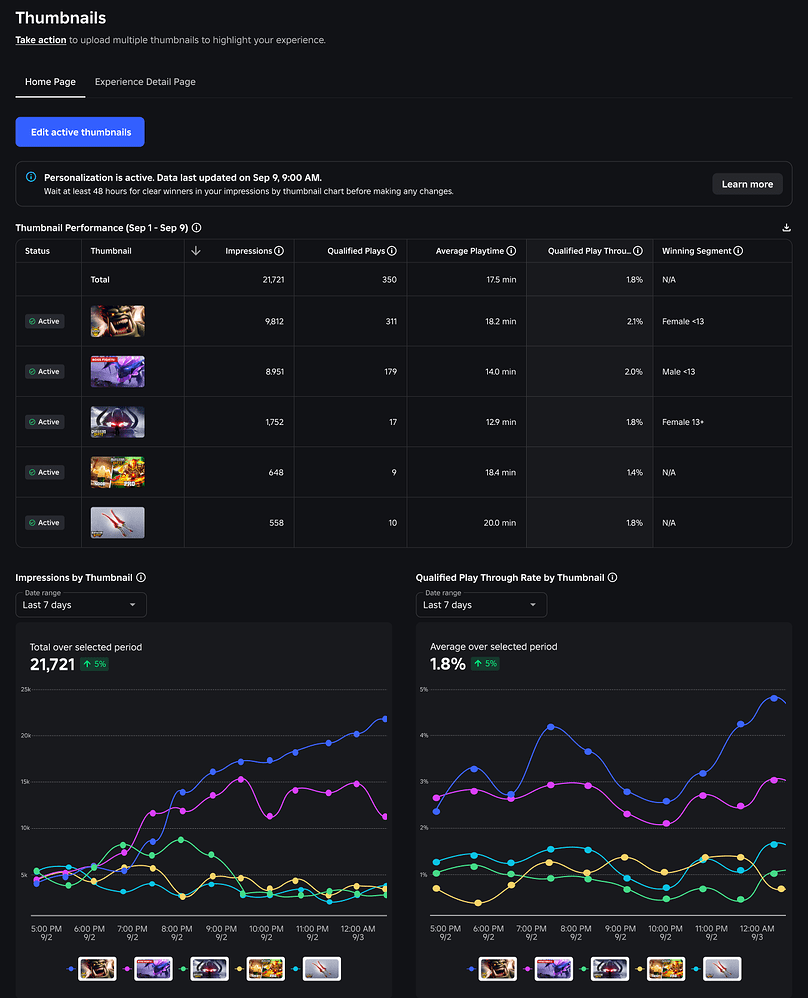Toggle magenta dragon series in Impressions chart legend

click(x=148, y=968)
